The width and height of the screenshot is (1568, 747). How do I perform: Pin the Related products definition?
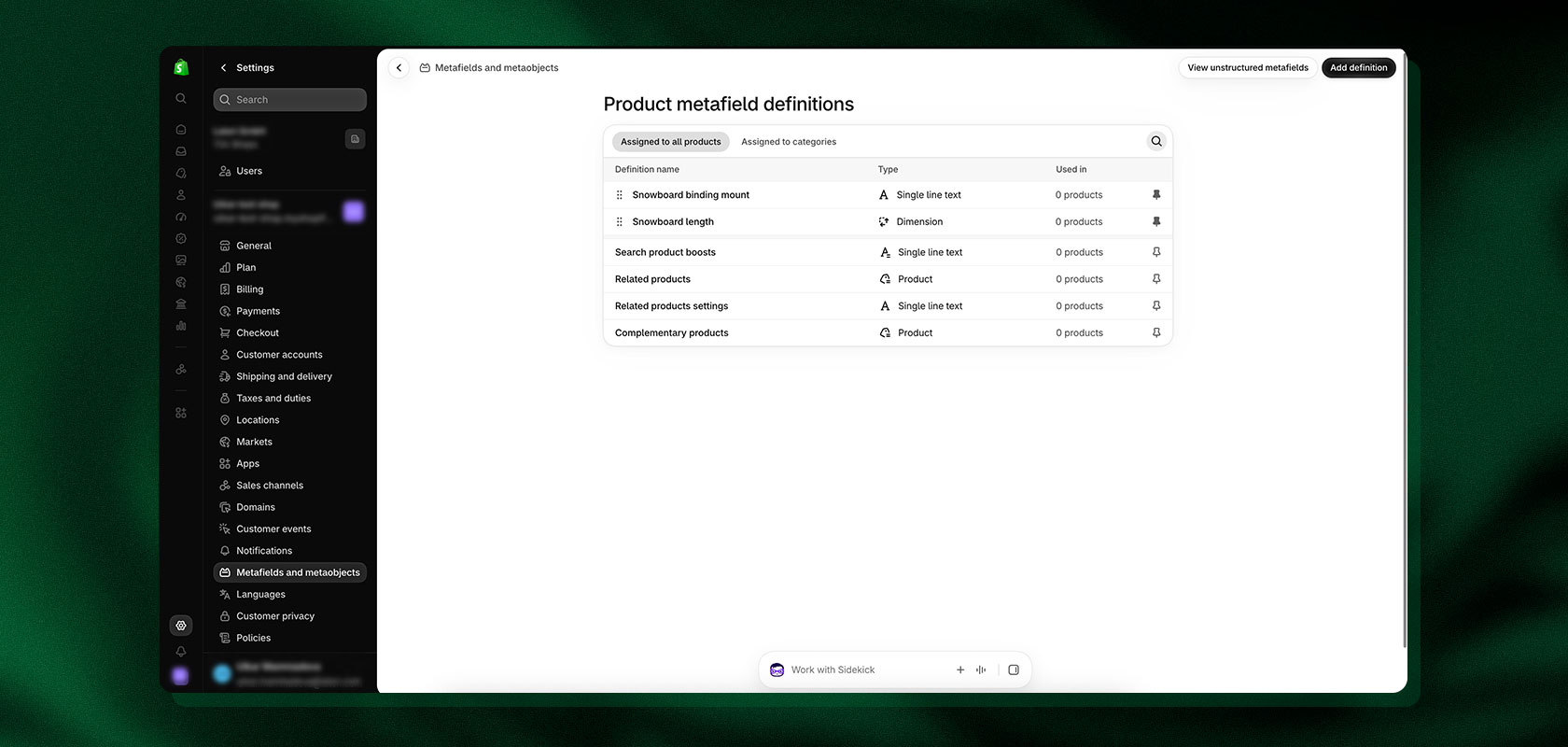[1156, 279]
